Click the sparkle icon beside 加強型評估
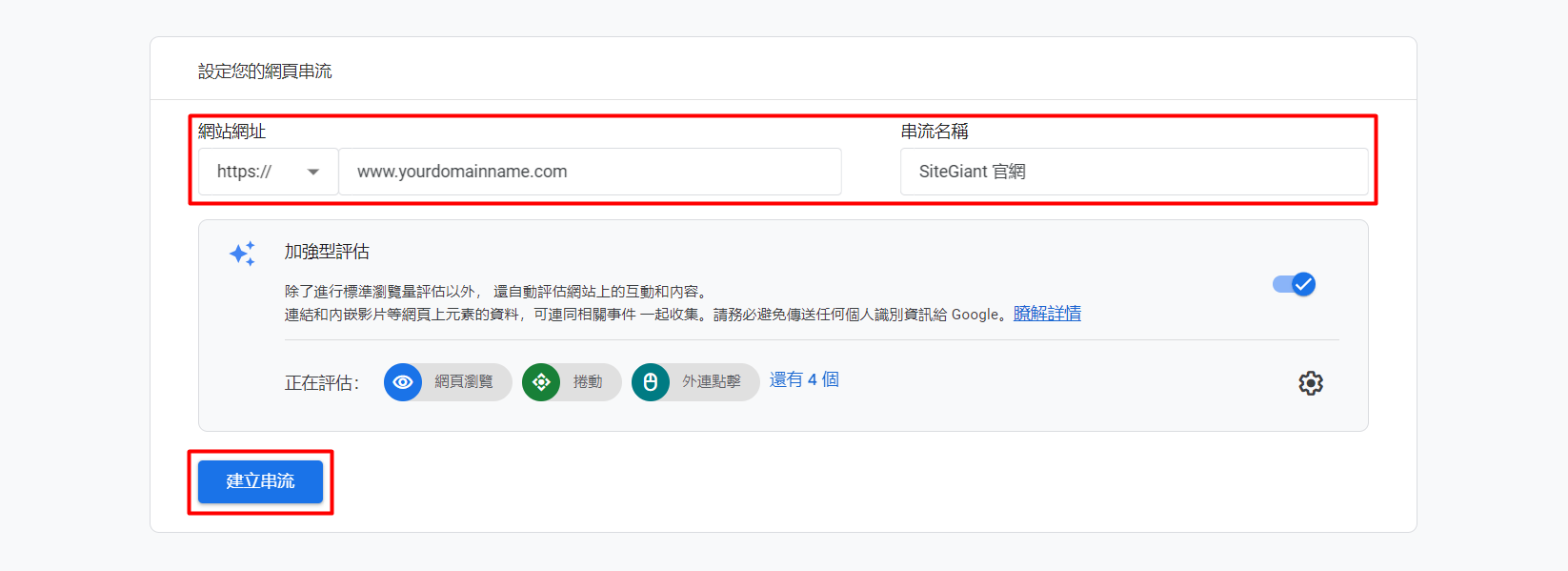The width and height of the screenshot is (1568, 571). (242, 254)
